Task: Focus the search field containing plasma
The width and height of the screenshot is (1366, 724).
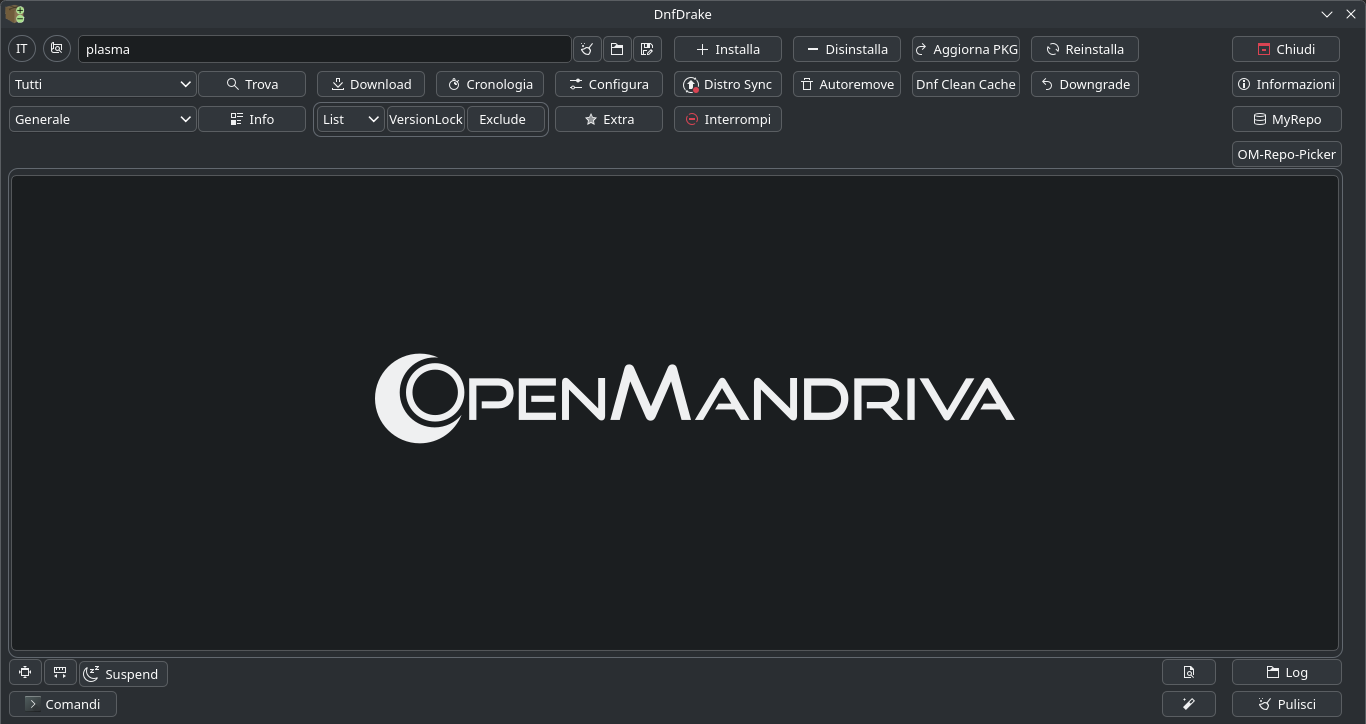Action: point(325,49)
